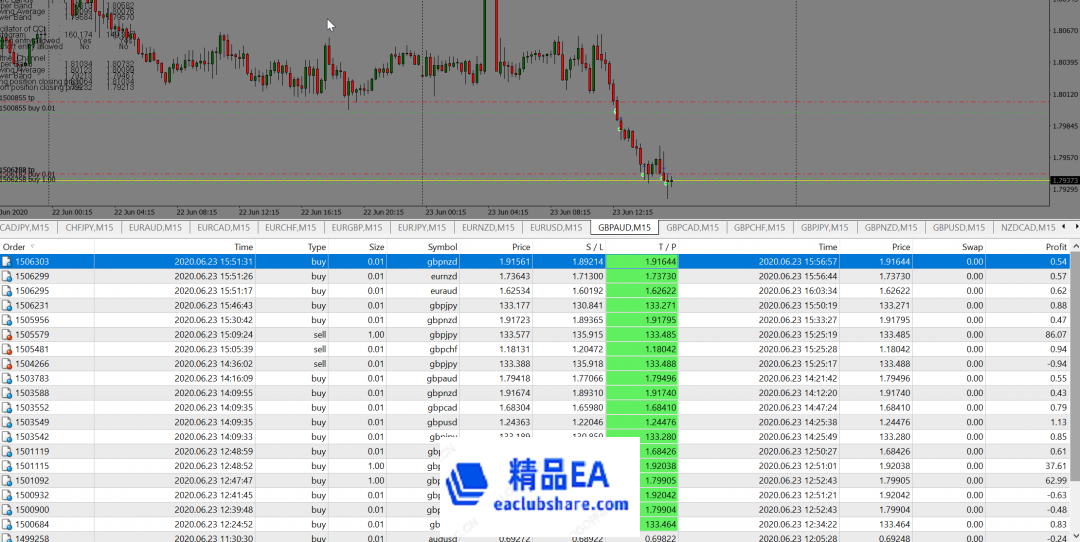Sort by the Swap column header
The width and height of the screenshot is (1080, 542).
click(950, 247)
